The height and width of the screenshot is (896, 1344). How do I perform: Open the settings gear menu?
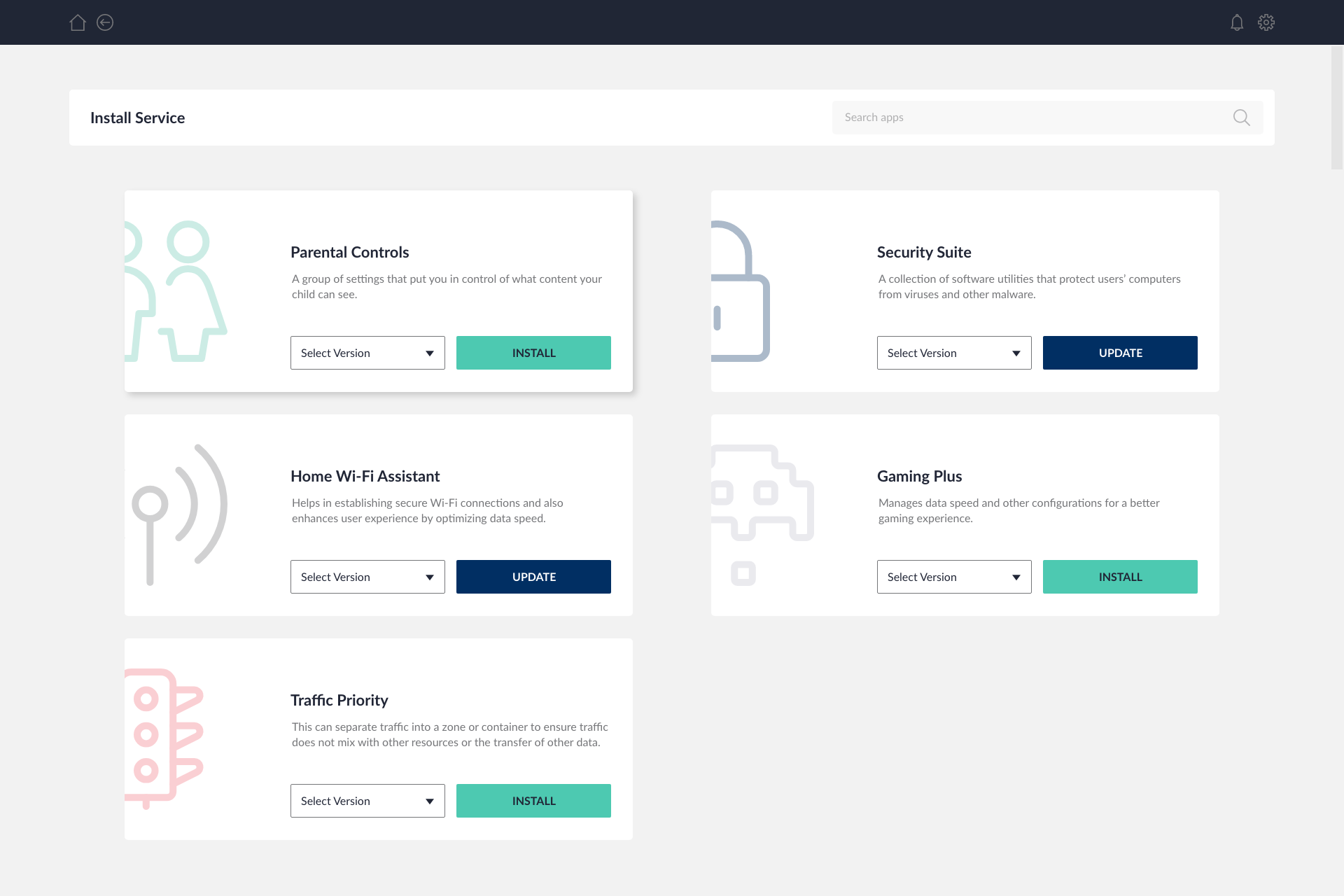(x=1267, y=22)
